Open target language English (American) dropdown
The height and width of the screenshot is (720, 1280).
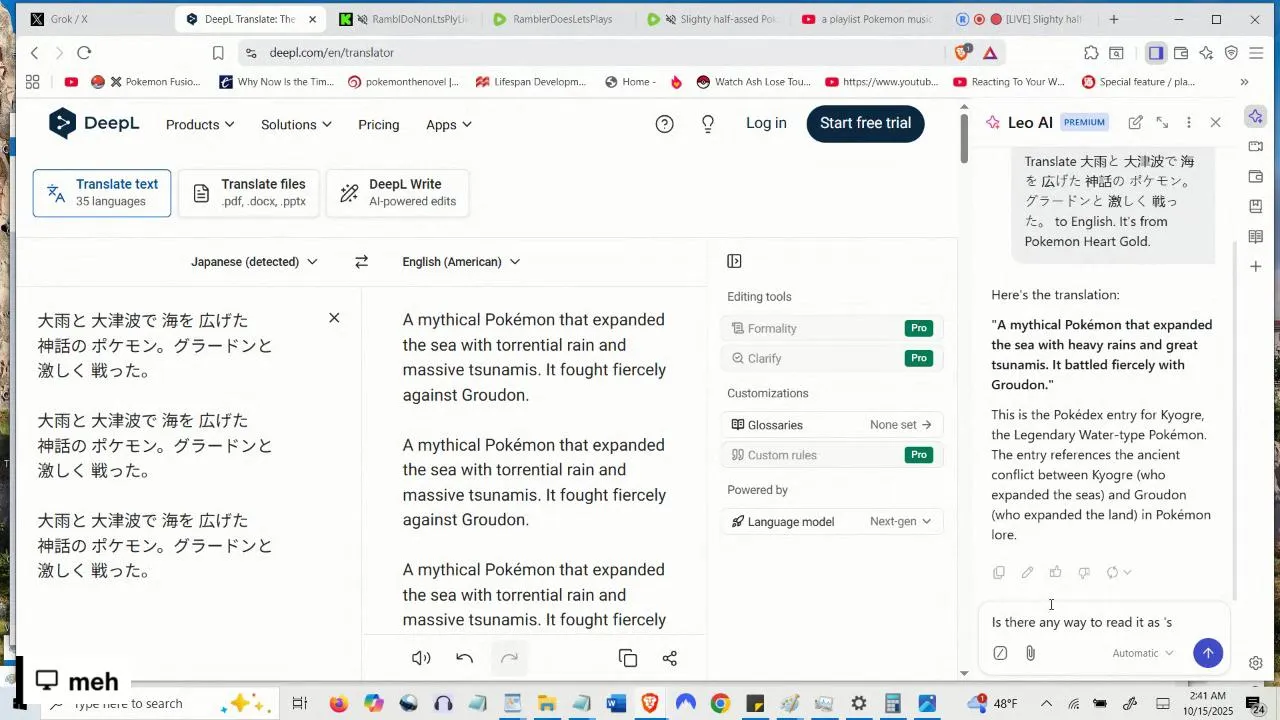pyautogui.click(x=461, y=262)
